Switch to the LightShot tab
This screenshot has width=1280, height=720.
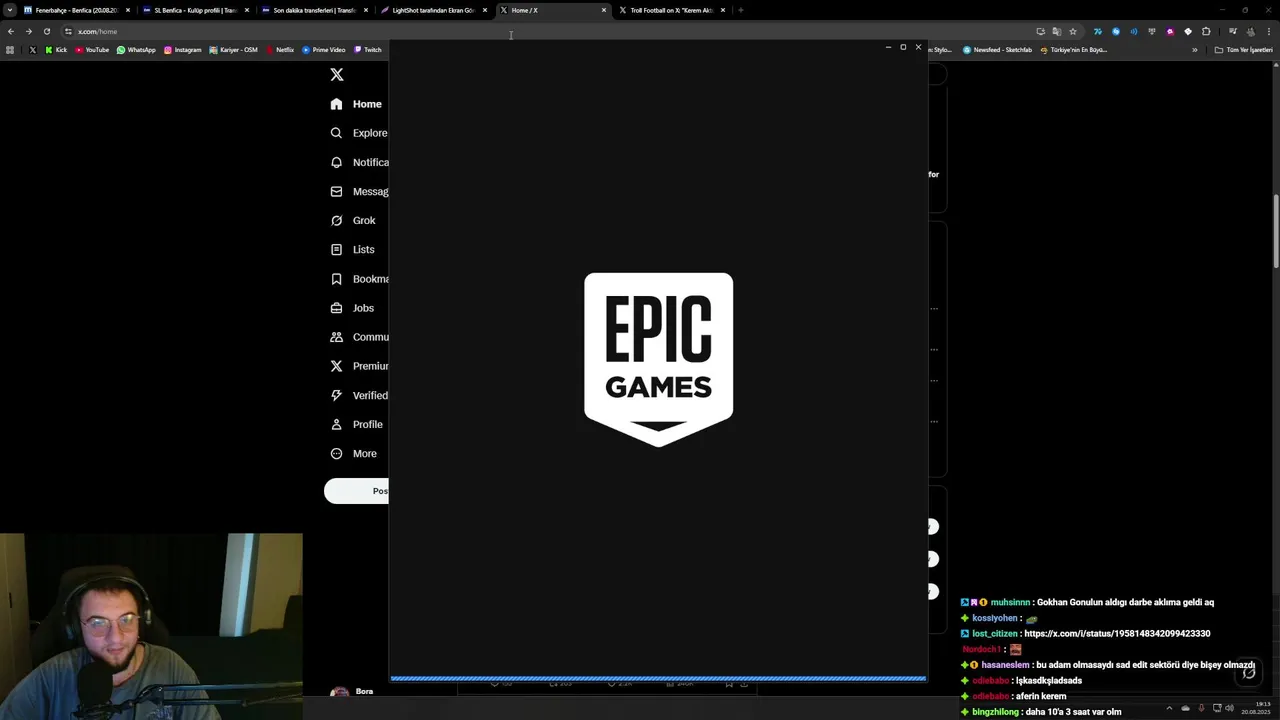pyautogui.click(x=434, y=10)
